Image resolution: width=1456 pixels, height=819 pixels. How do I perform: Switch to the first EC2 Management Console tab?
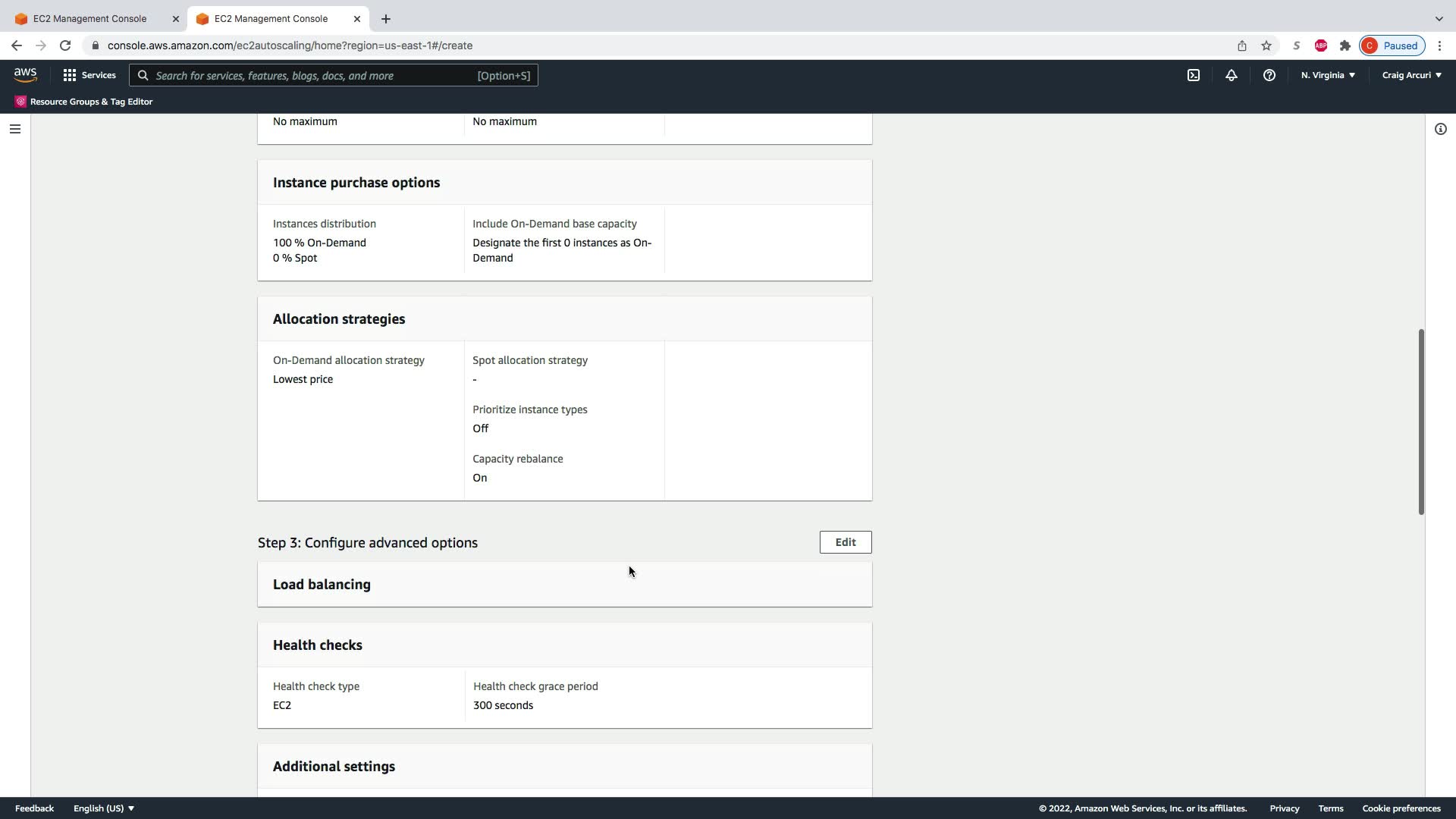click(89, 18)
